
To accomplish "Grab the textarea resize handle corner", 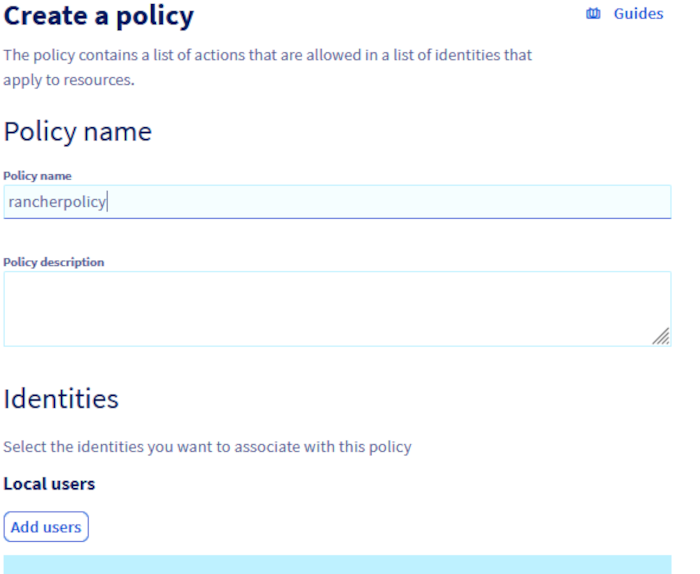I will (660, 337).
